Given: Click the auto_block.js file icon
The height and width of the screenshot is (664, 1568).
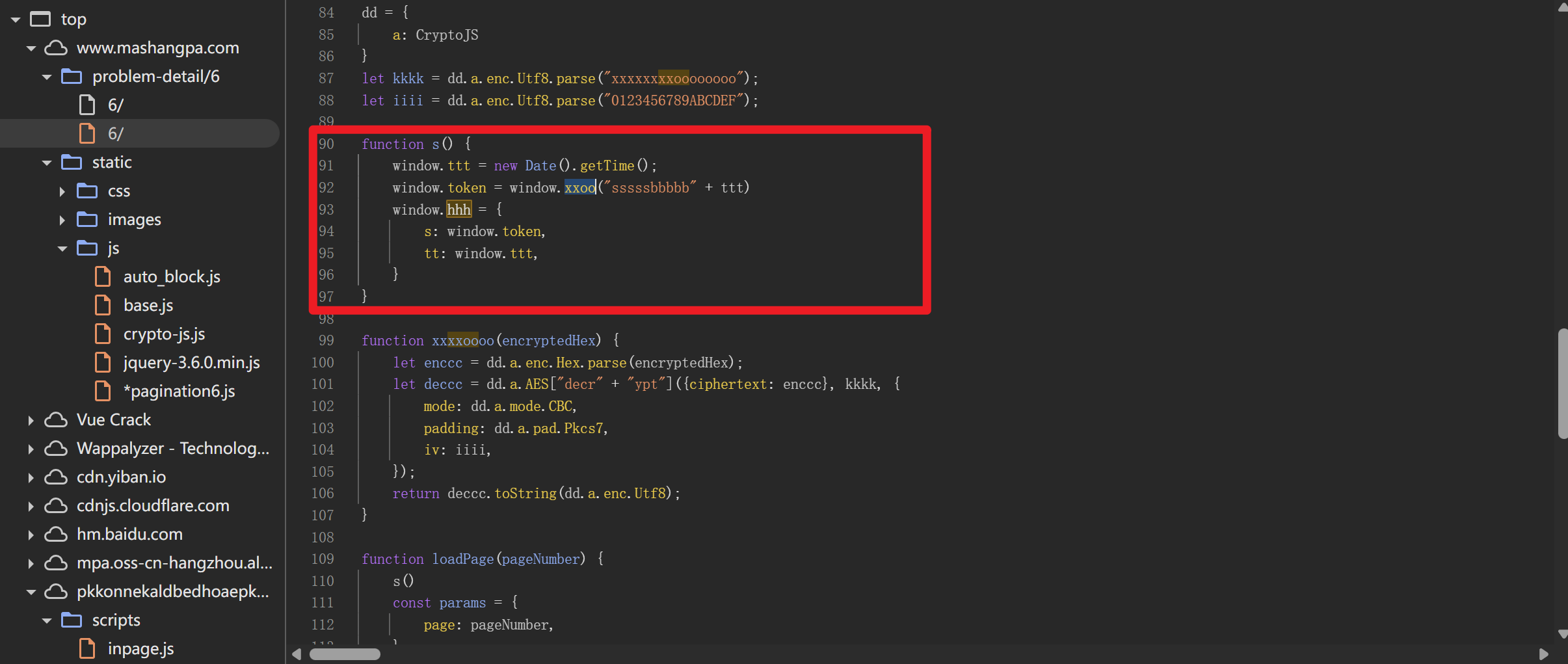Looking at the screenshot, I should click(x=103, y=276).
